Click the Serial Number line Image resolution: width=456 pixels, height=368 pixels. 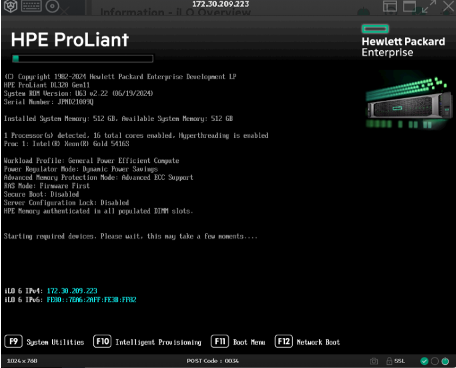coord(49,102)
